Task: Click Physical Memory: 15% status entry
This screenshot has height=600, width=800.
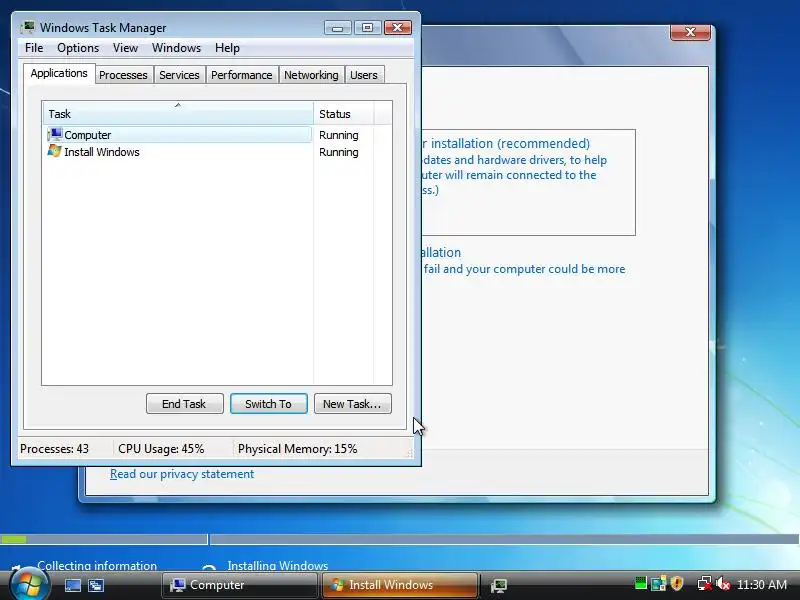Action: (x=297, y=449)
